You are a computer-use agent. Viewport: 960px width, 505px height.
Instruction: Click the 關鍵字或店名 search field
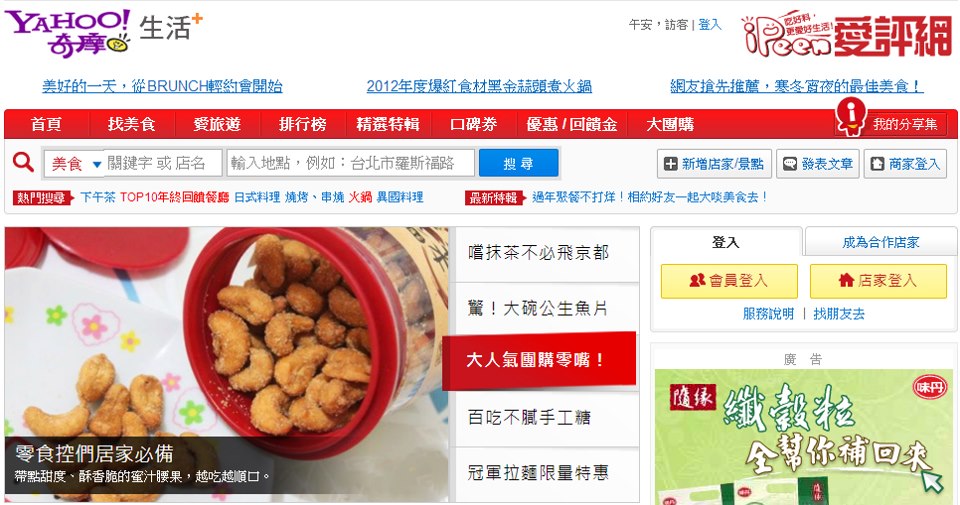tap(162, 163)
